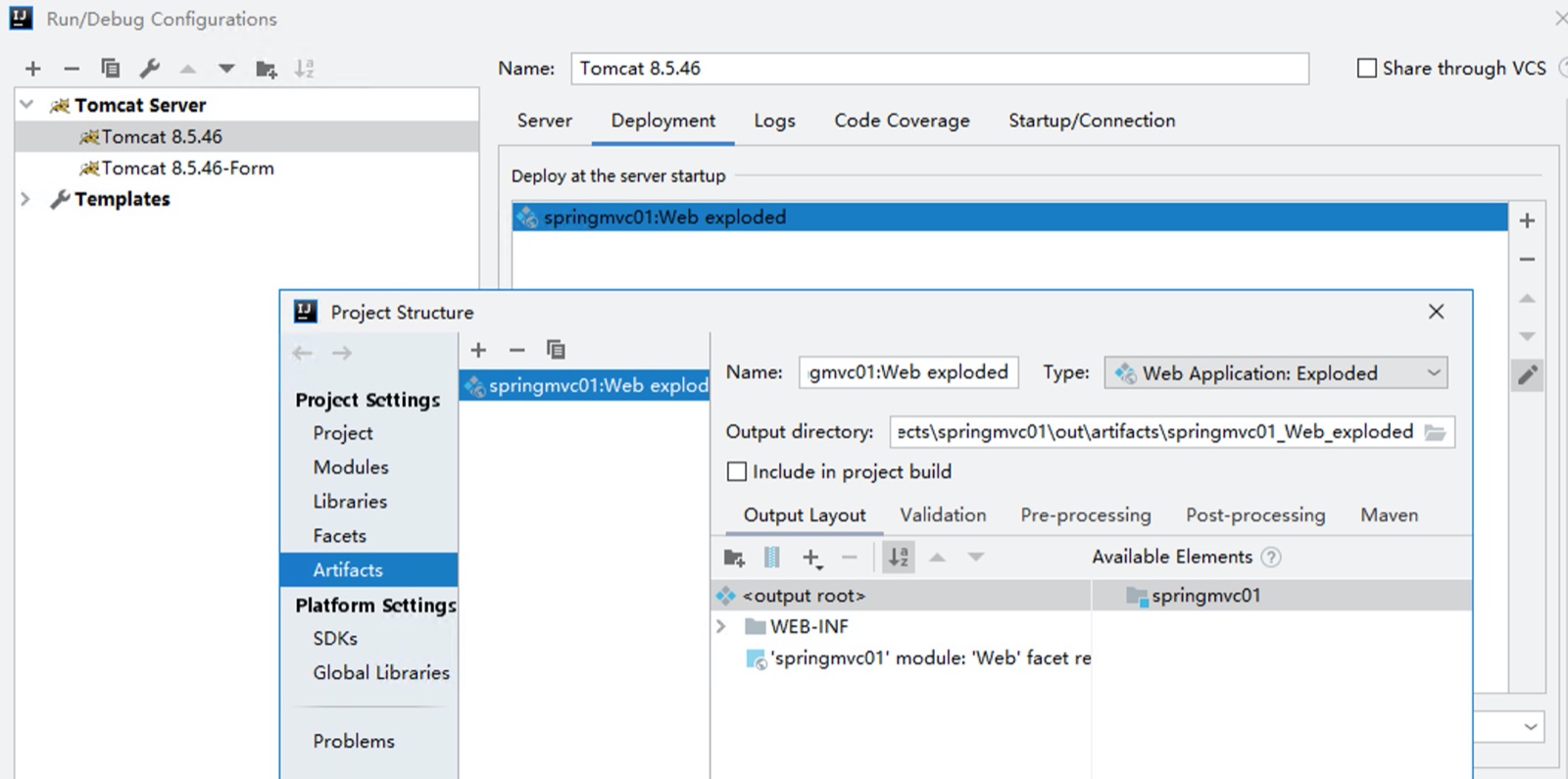Create archive in Output Layout toolbar
The height and width of the screenshot is (779, 1568).
772,558
